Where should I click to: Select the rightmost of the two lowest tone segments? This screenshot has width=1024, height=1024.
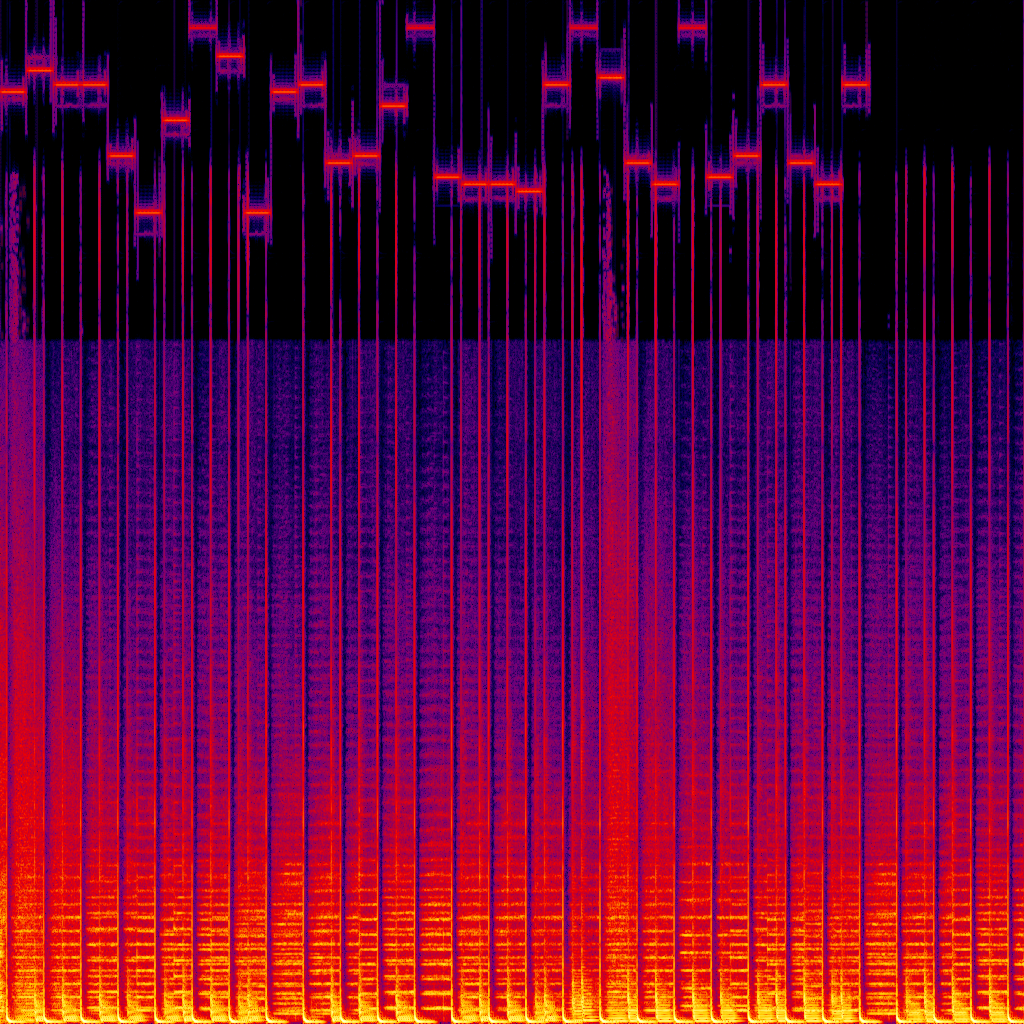(x=257, y=212)
